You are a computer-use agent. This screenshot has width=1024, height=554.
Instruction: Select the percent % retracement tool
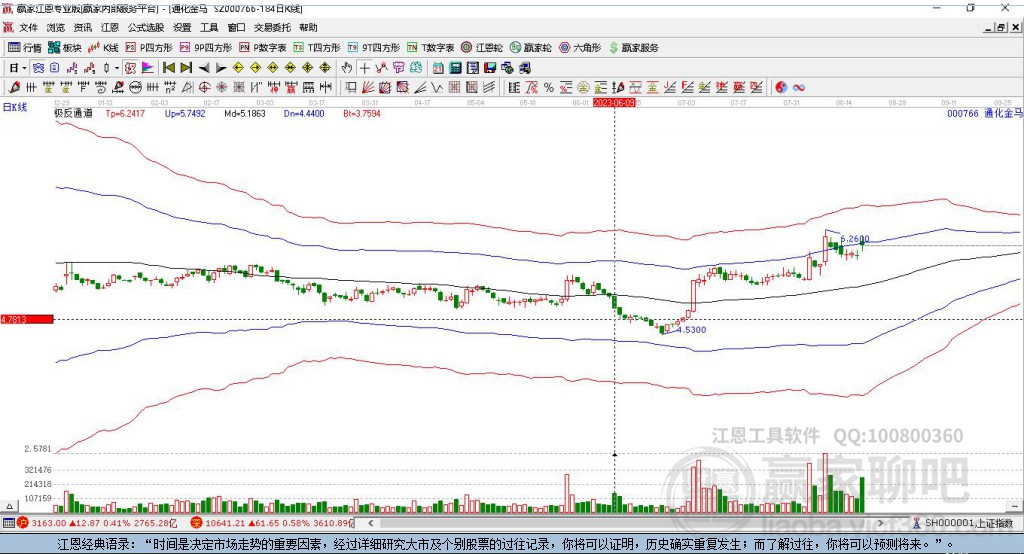click(x=549, y=88)
